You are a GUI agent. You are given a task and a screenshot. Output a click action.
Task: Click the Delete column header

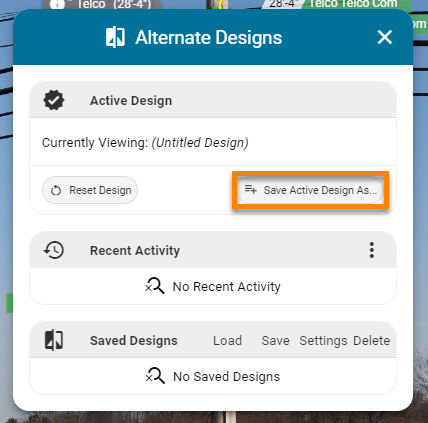point(372,341)
